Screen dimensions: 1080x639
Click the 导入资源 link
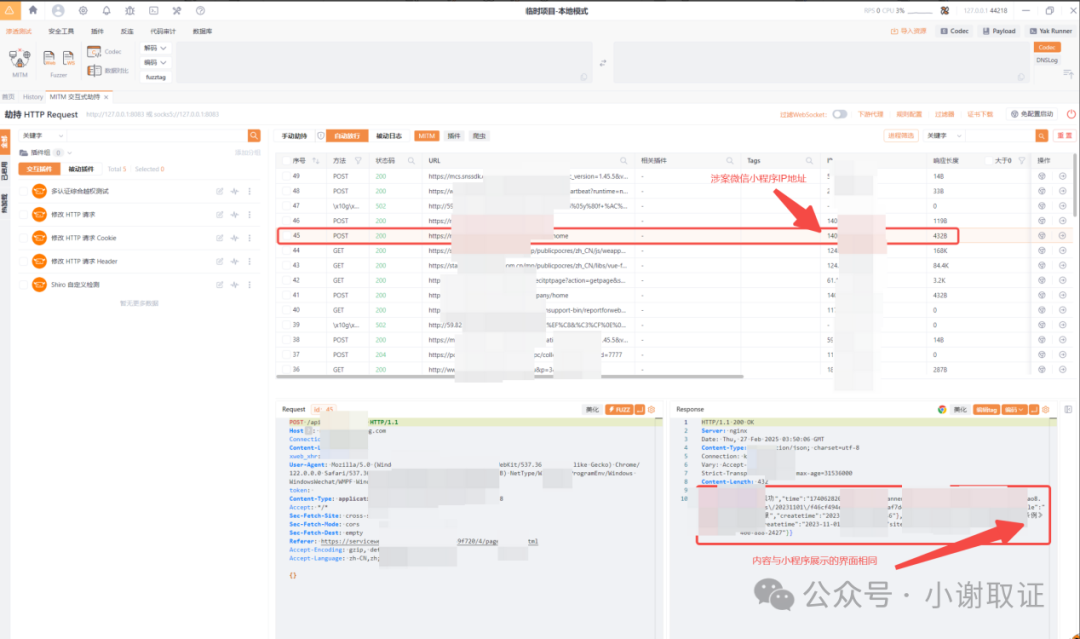(x=908, y=31)
